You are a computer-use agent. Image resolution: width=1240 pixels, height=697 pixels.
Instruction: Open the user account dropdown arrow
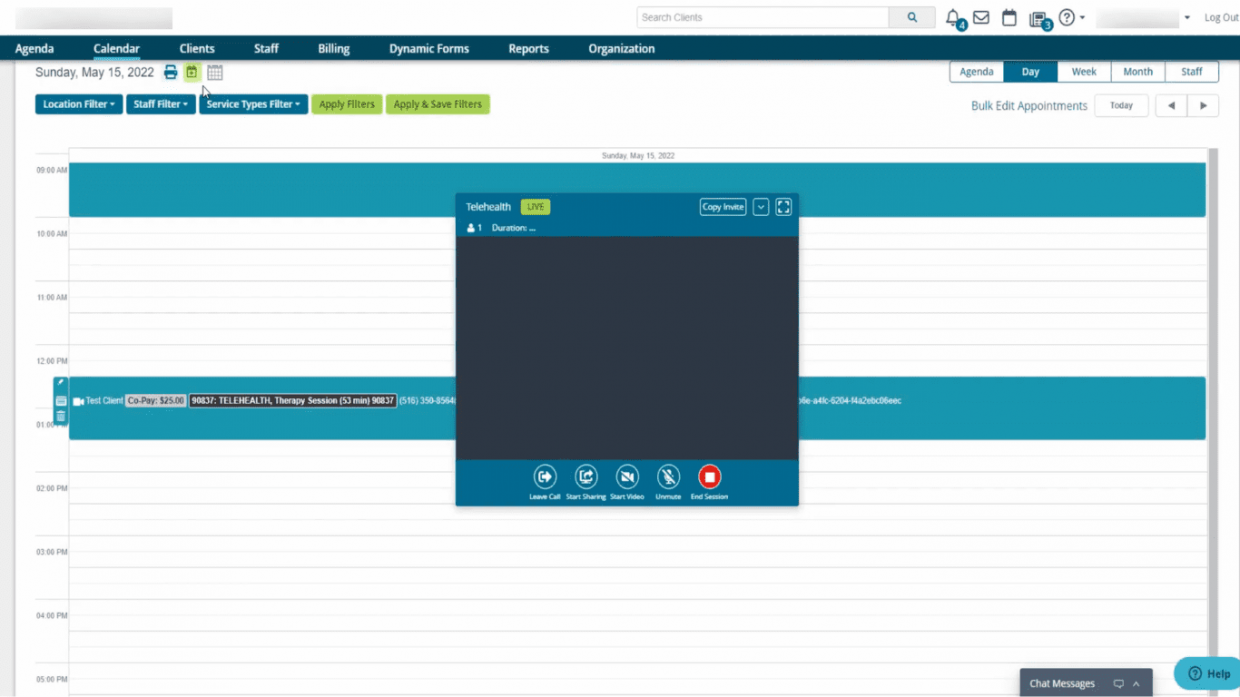pos(1187,18)
